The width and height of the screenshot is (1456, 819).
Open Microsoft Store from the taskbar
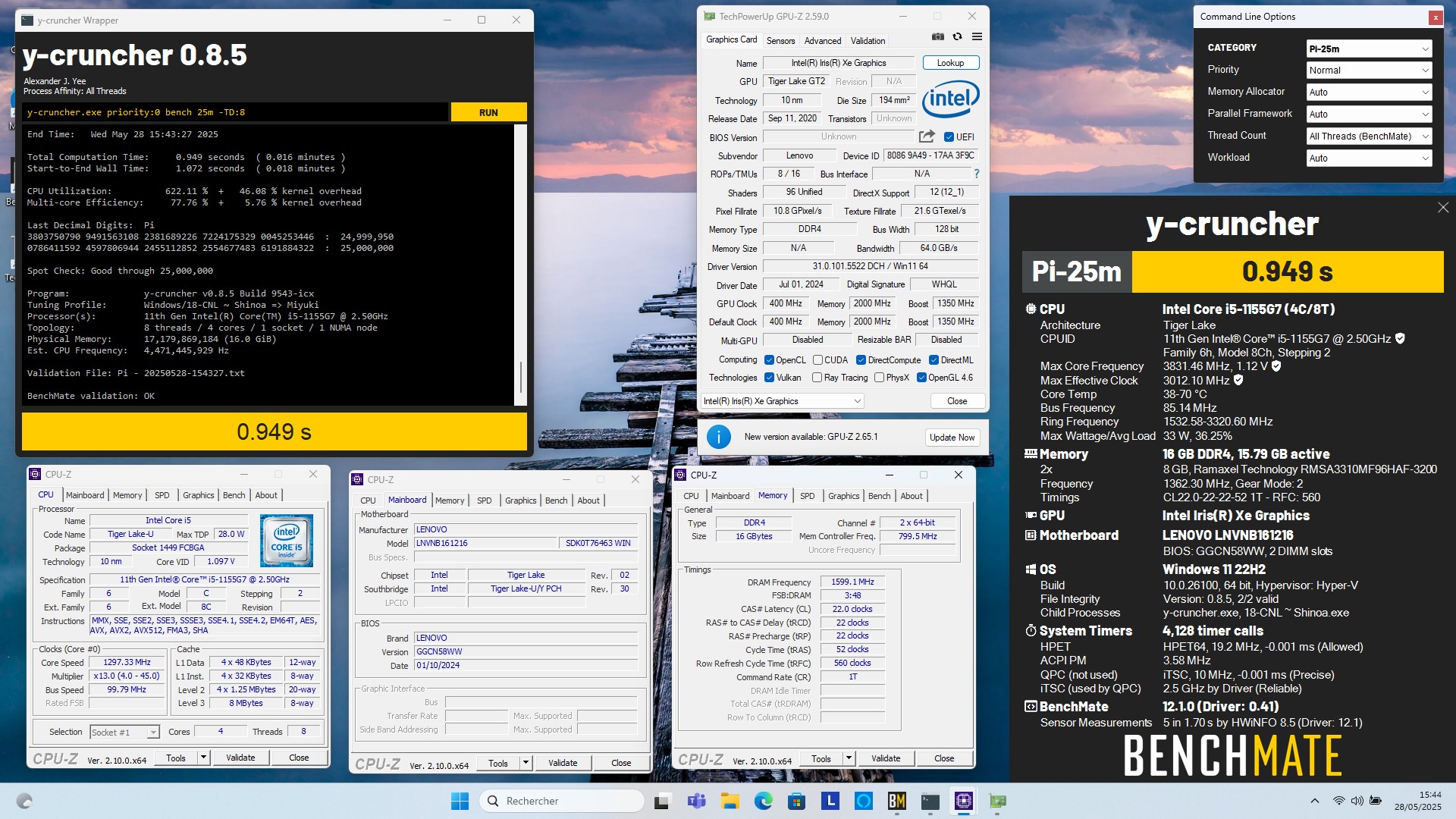796,801
